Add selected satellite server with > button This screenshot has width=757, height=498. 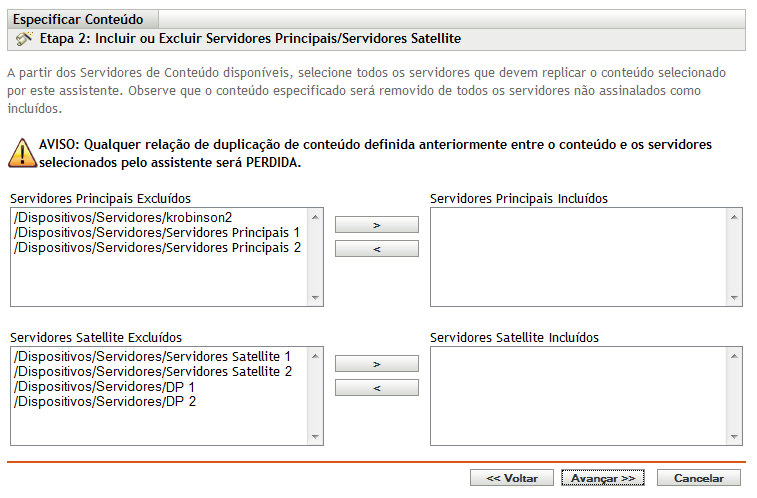pos(376,364)
